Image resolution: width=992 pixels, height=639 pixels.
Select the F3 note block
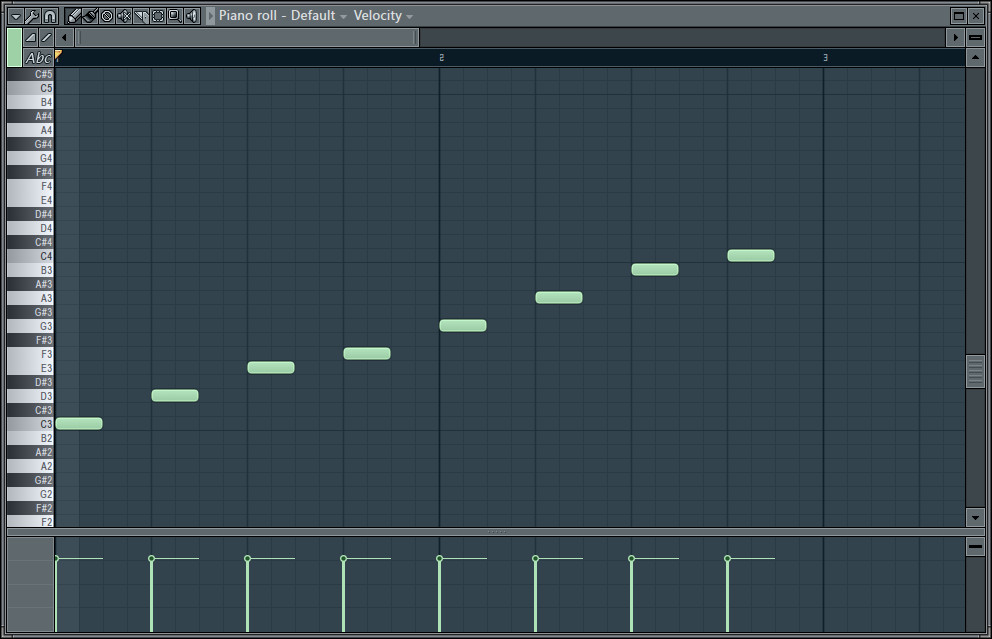click(x=367, y=354)
